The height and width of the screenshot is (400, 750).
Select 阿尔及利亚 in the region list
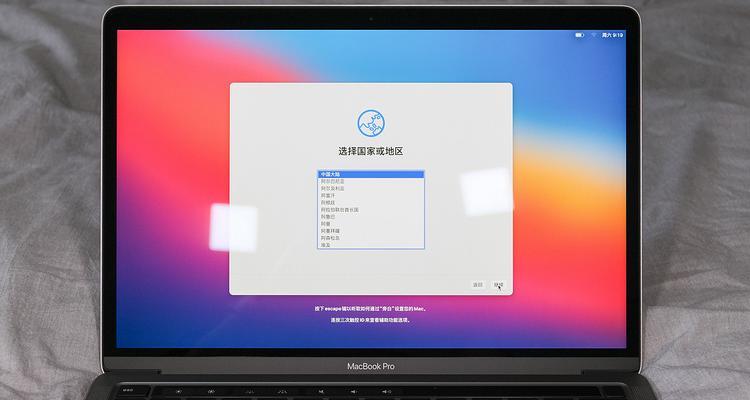point(371,189)
